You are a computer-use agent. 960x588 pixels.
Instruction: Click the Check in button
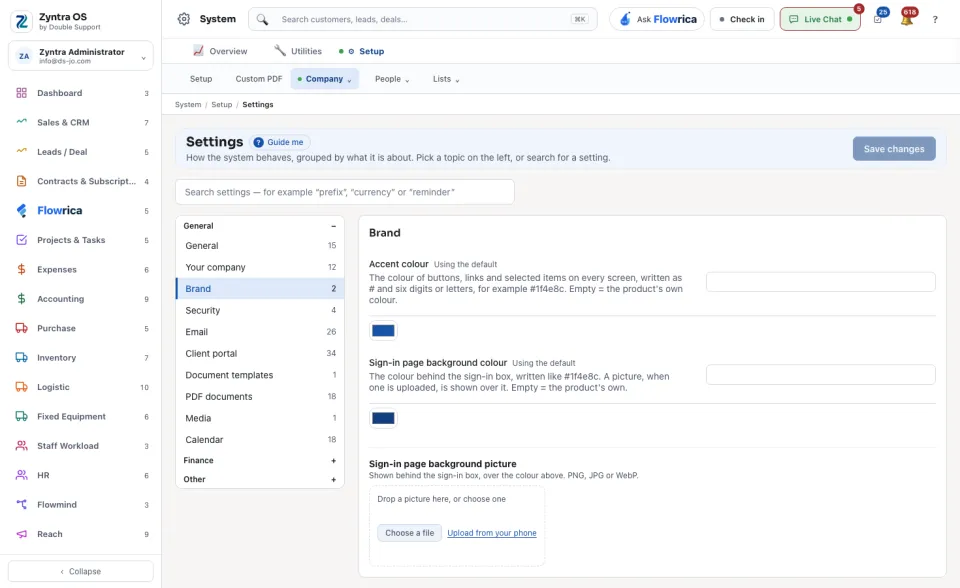742,19
